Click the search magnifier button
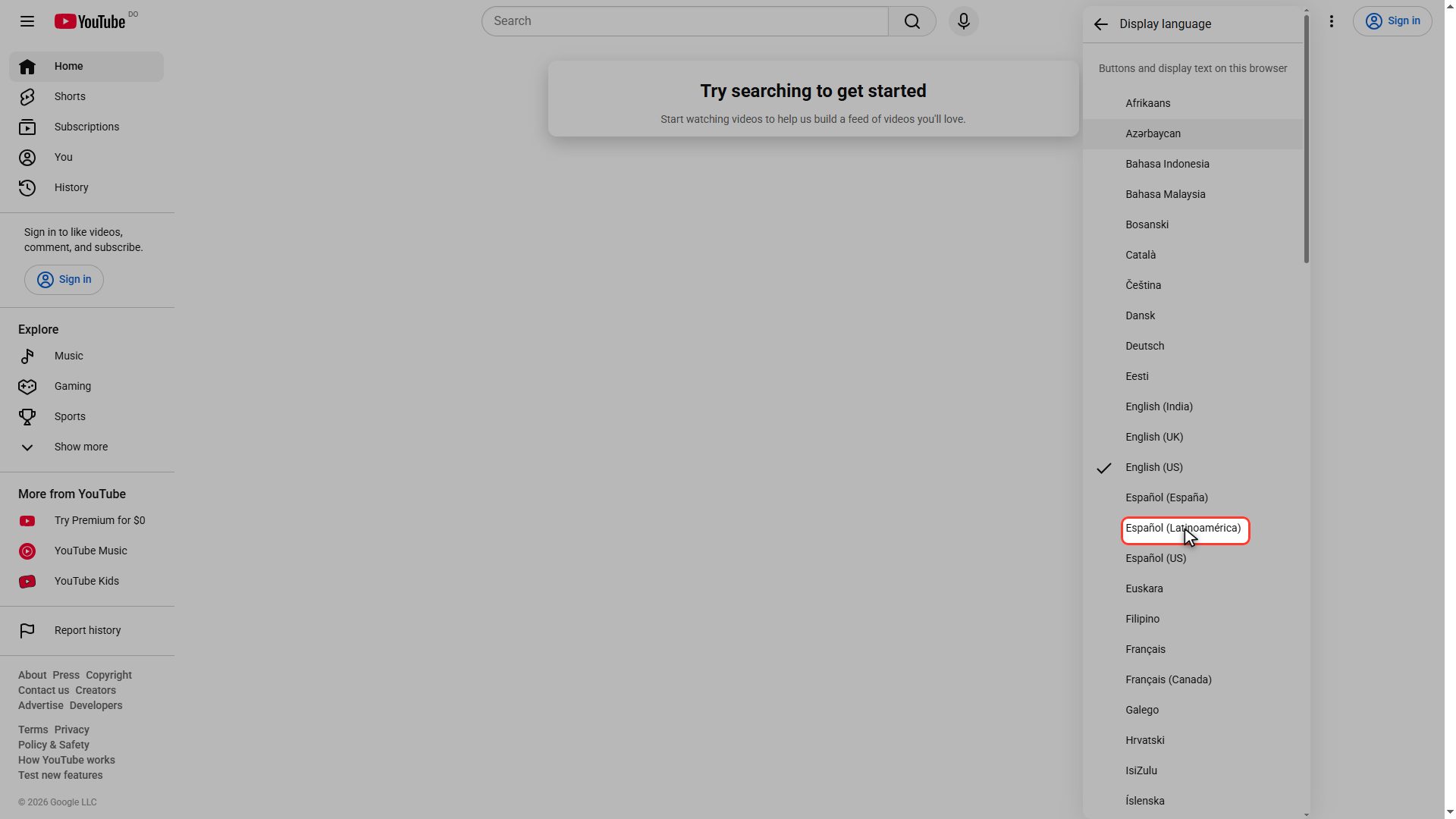 [912, 21]
